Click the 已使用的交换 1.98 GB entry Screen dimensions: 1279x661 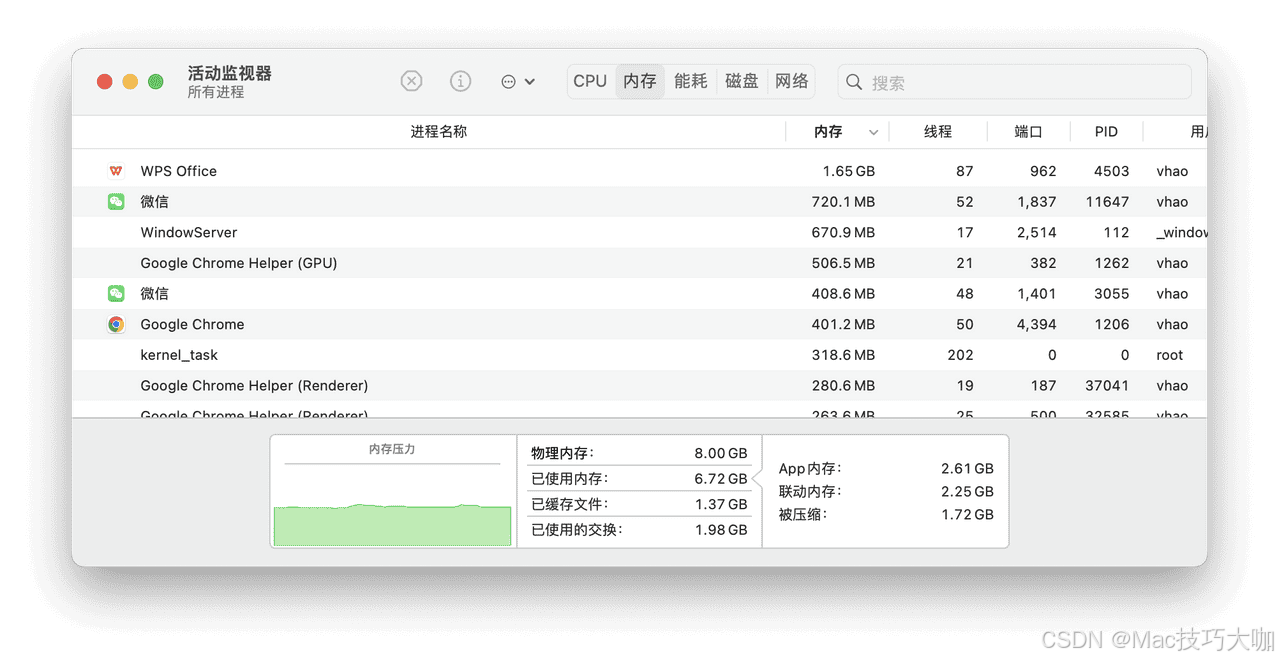click(x=639, y=530)
